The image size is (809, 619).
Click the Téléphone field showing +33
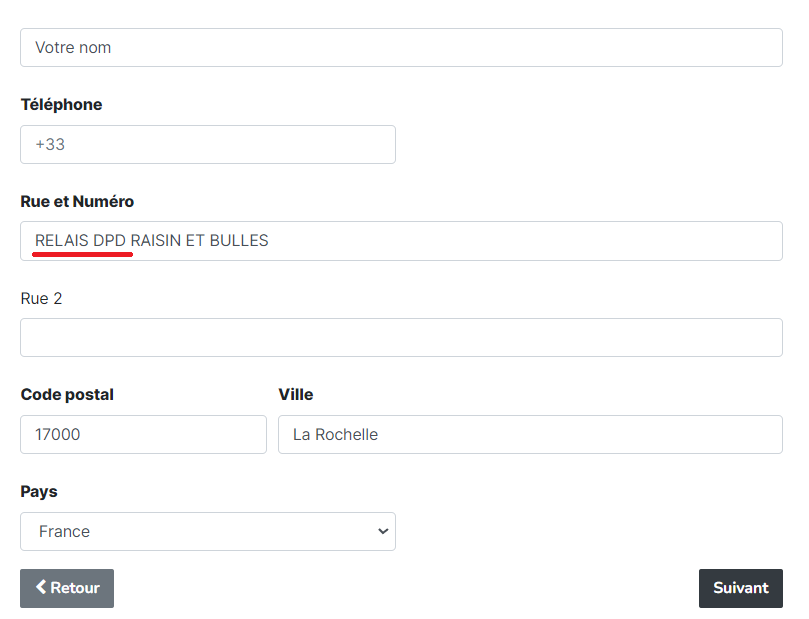208,144
